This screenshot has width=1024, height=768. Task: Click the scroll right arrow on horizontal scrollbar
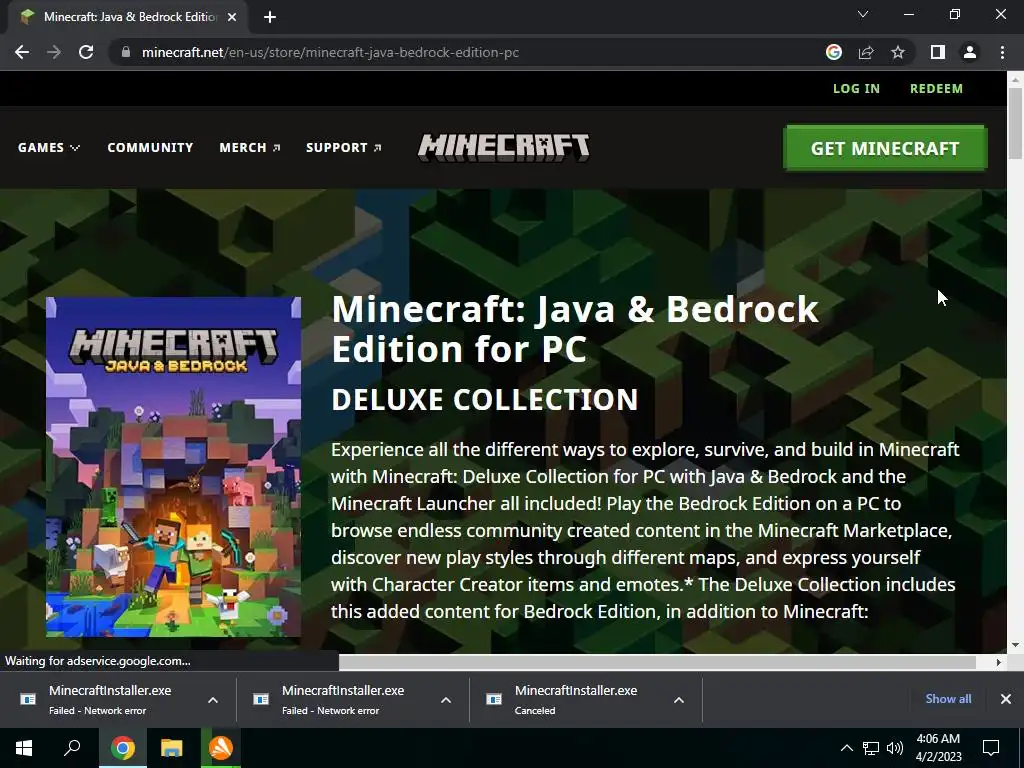(x=999, y=662)
